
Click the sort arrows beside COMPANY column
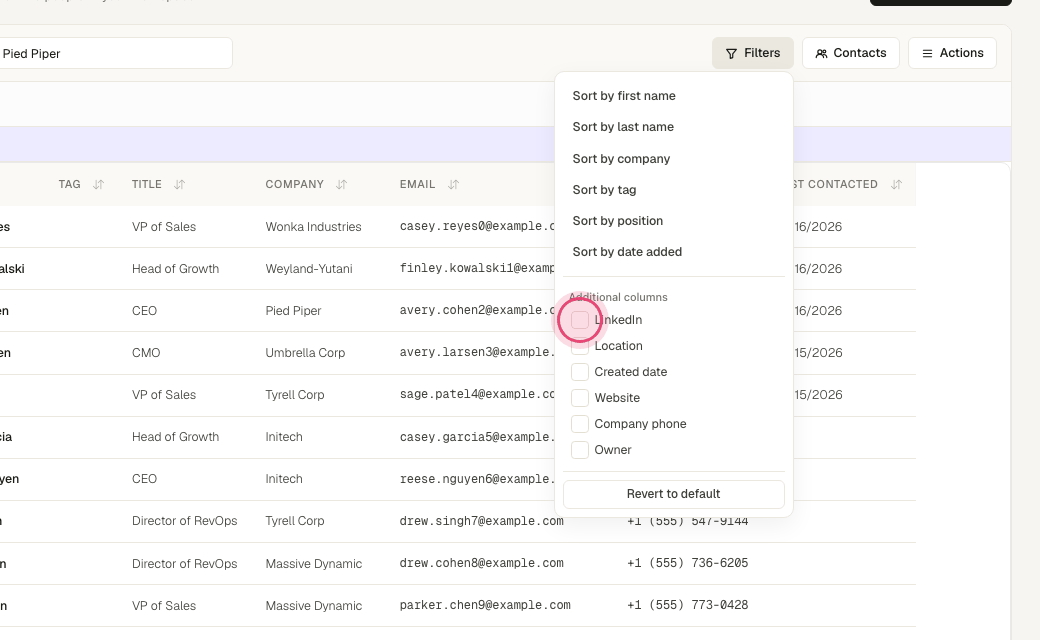coord(341,184)
